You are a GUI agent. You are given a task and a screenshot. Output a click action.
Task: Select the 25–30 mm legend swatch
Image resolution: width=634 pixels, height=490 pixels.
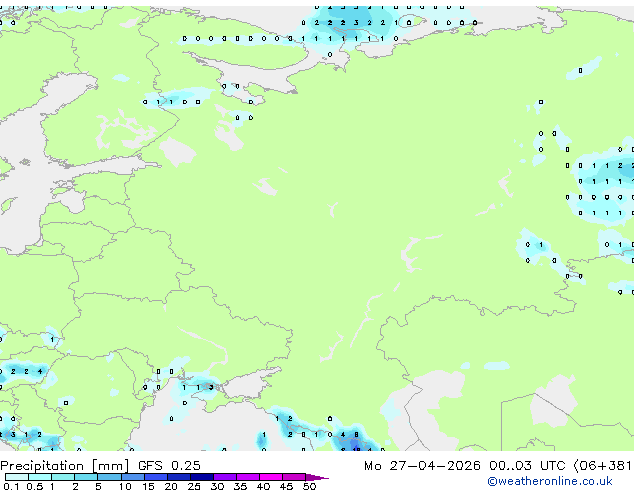[201, 477]
